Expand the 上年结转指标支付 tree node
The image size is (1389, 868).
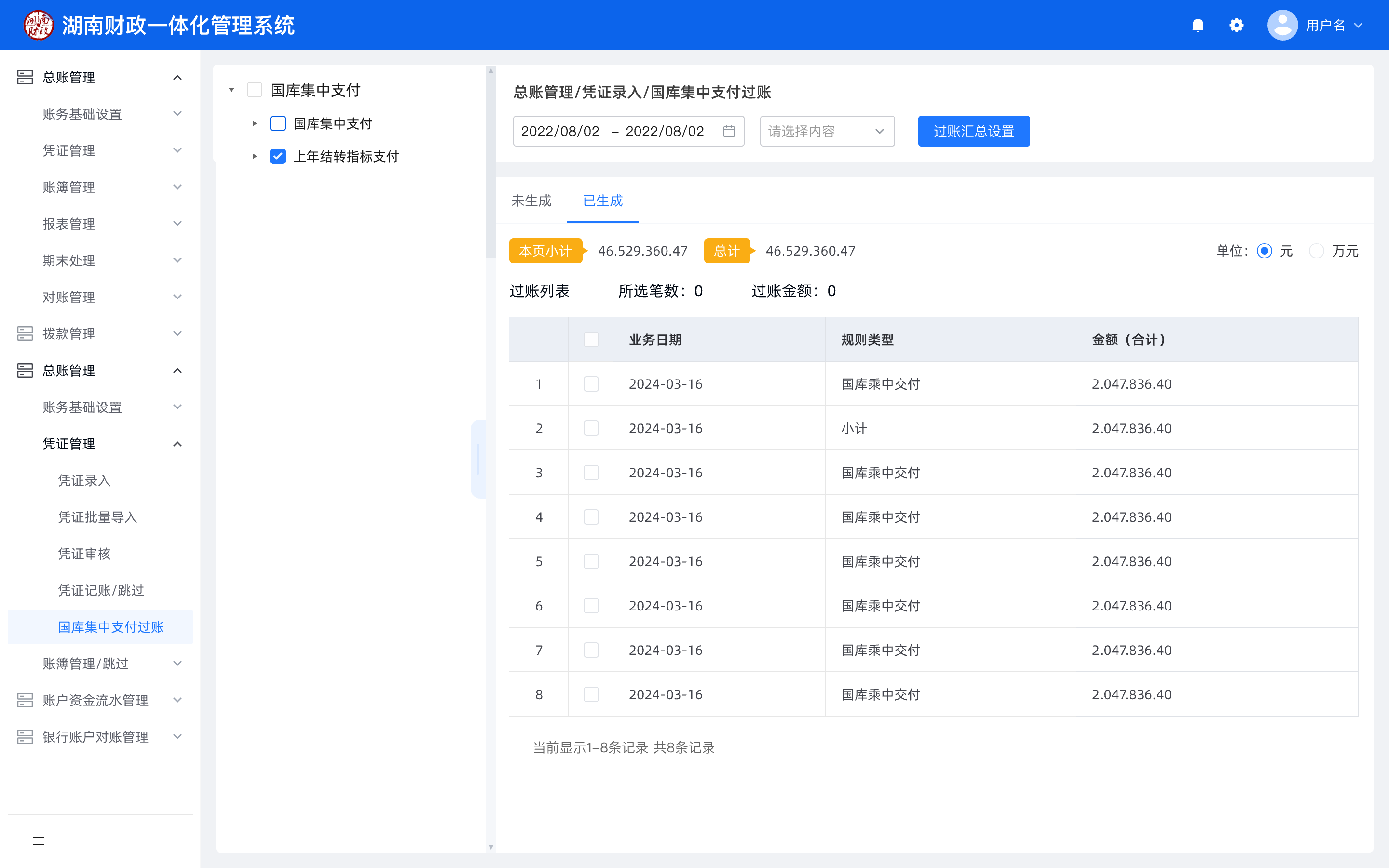click(x=254, y=156)
